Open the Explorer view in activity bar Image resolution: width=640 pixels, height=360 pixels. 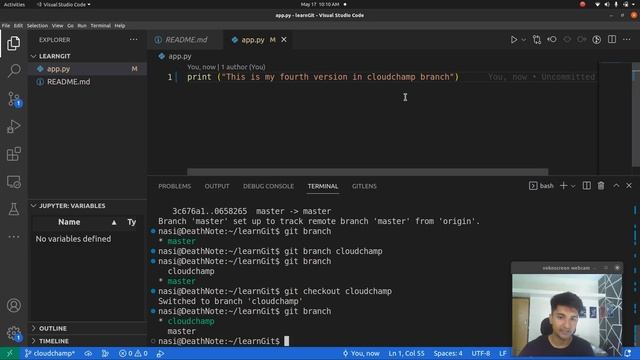pyautogui.click(x=13, y=43)
